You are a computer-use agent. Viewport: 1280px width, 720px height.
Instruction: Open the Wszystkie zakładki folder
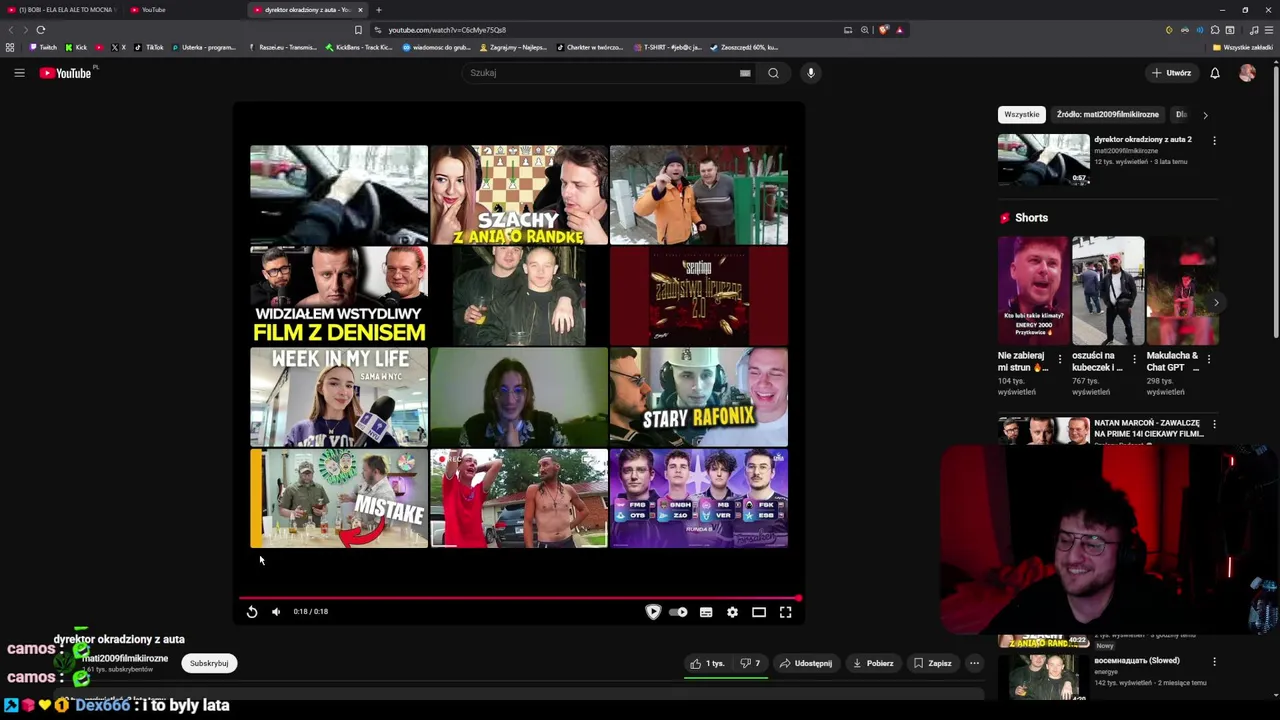tap(1243, 47)
